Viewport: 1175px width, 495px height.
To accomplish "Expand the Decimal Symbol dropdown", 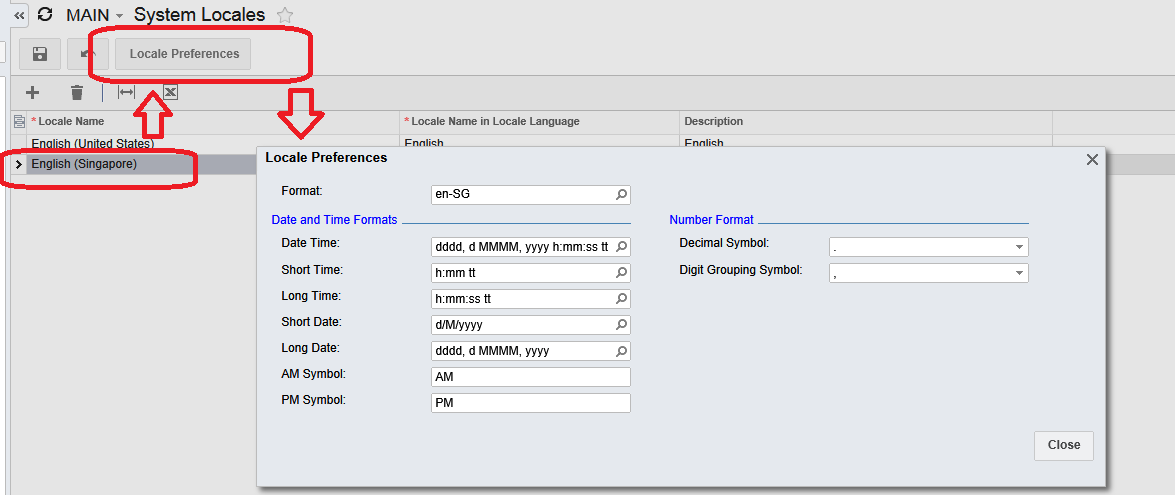I will click(1019, 247).
